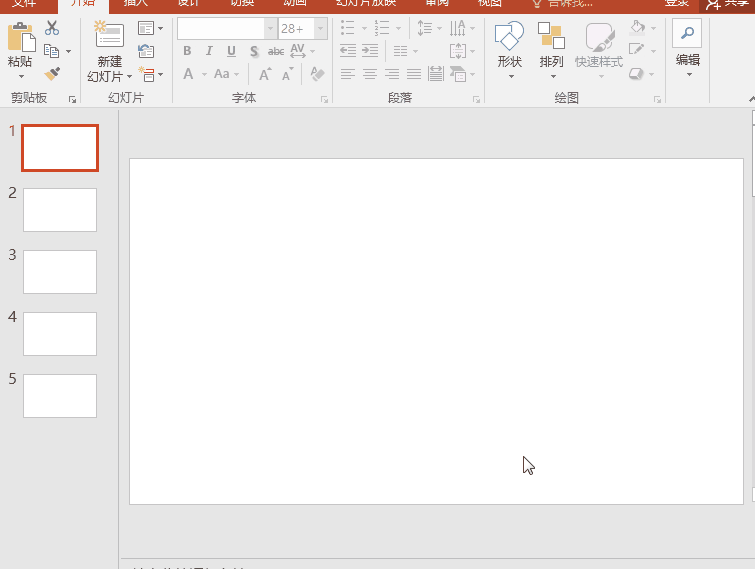Click the 共享 (Share) button

[729, 3]
